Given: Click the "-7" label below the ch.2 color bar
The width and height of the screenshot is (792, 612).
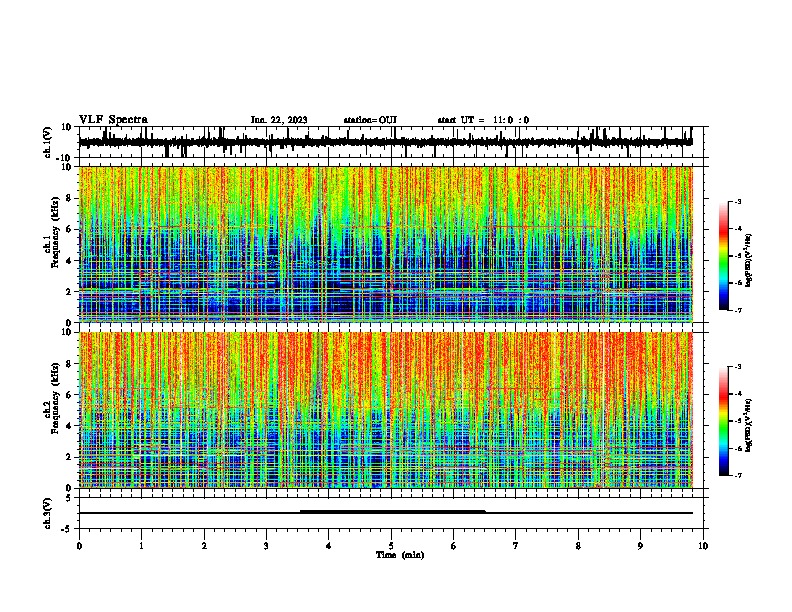Looking at the screenshot, I should [737, 475].
